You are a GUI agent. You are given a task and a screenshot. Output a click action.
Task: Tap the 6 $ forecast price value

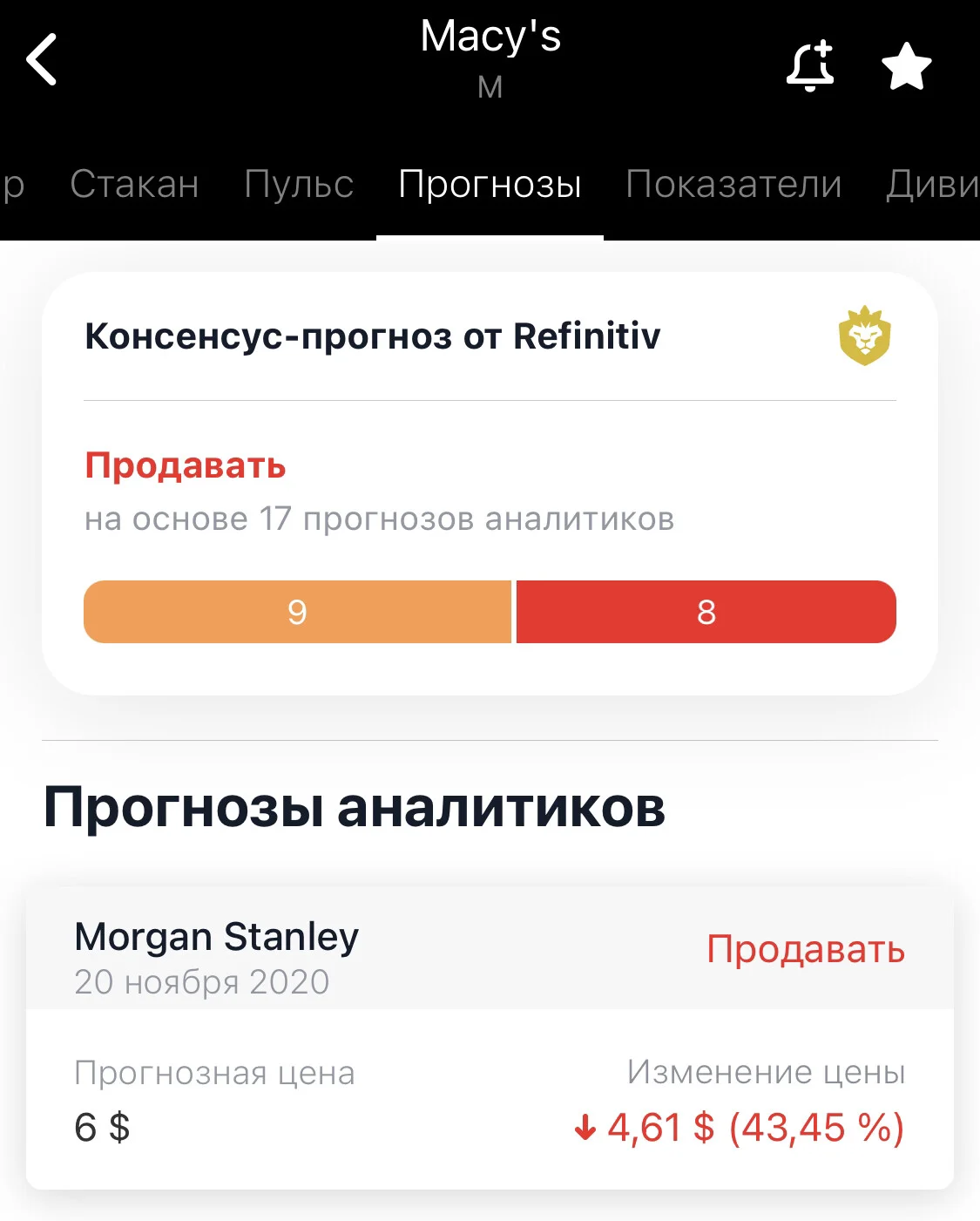tap(102, 1127)
